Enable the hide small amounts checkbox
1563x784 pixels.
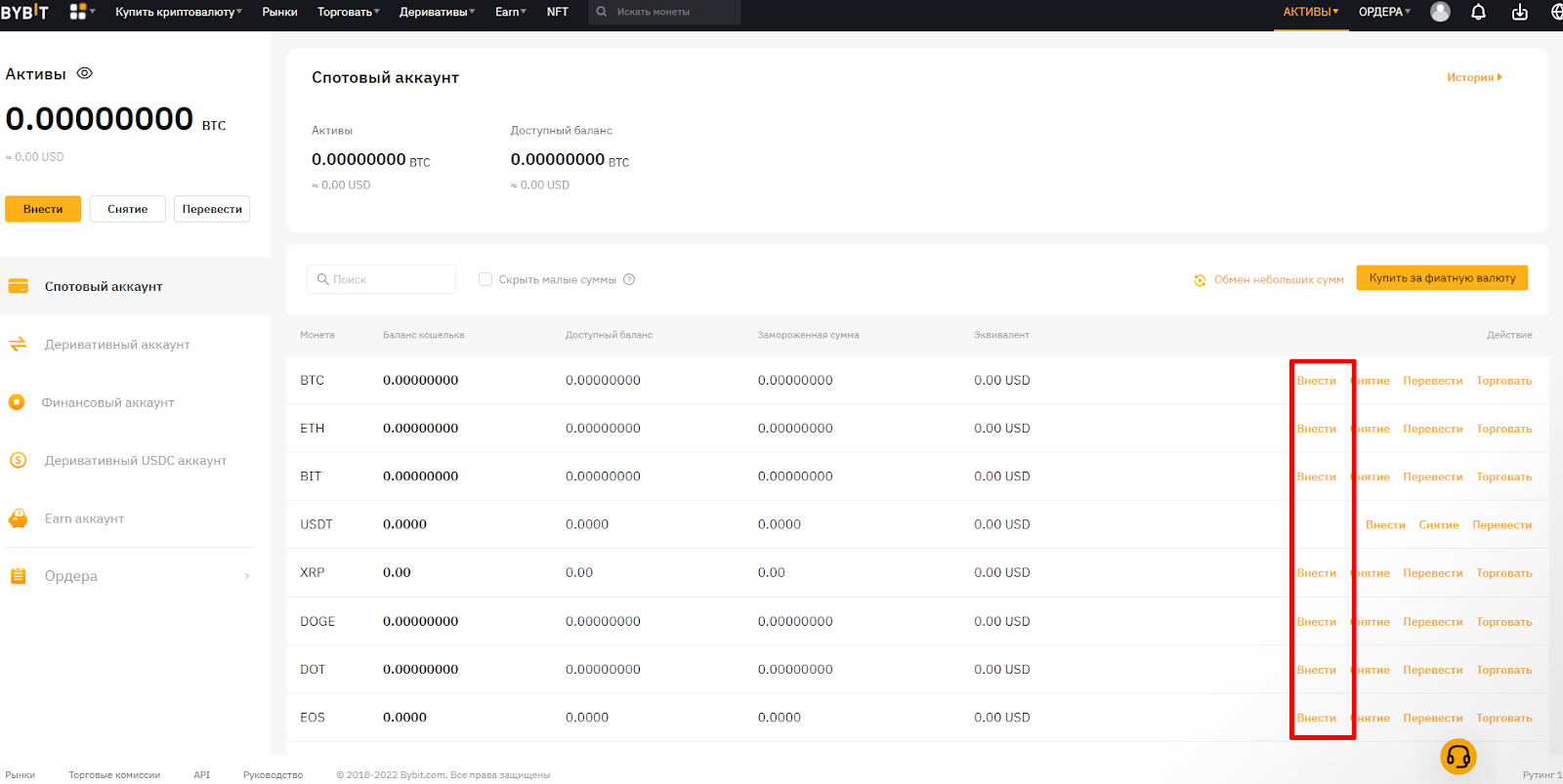point(486,279)
